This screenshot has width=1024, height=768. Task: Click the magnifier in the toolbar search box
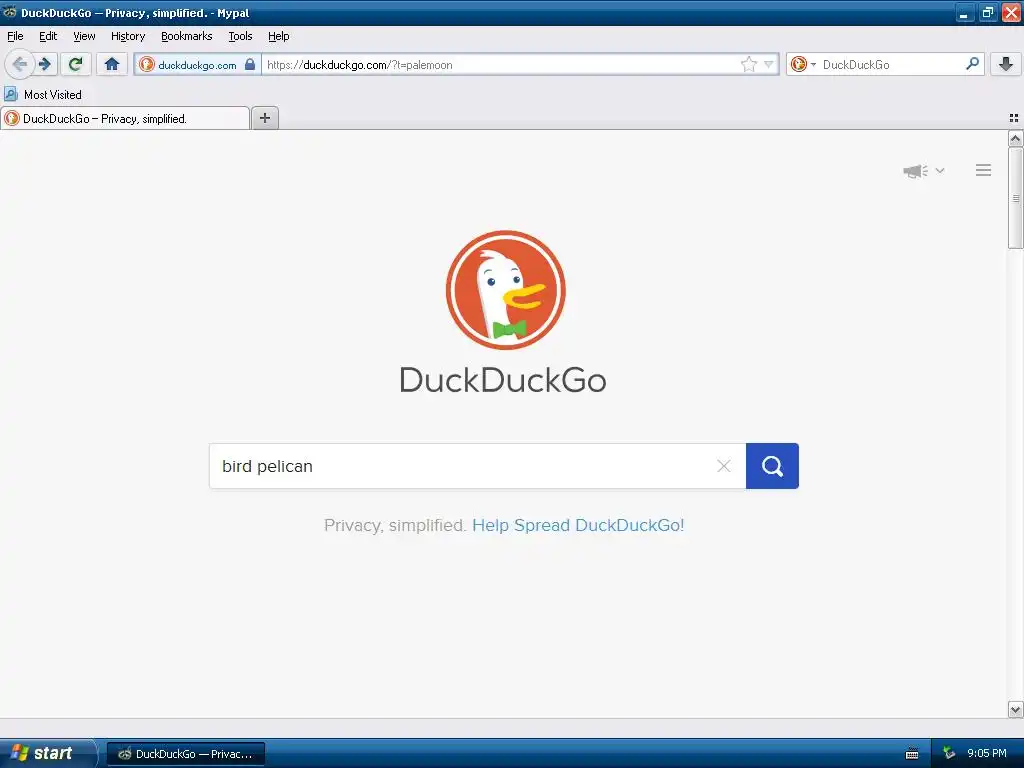point(972,63)
